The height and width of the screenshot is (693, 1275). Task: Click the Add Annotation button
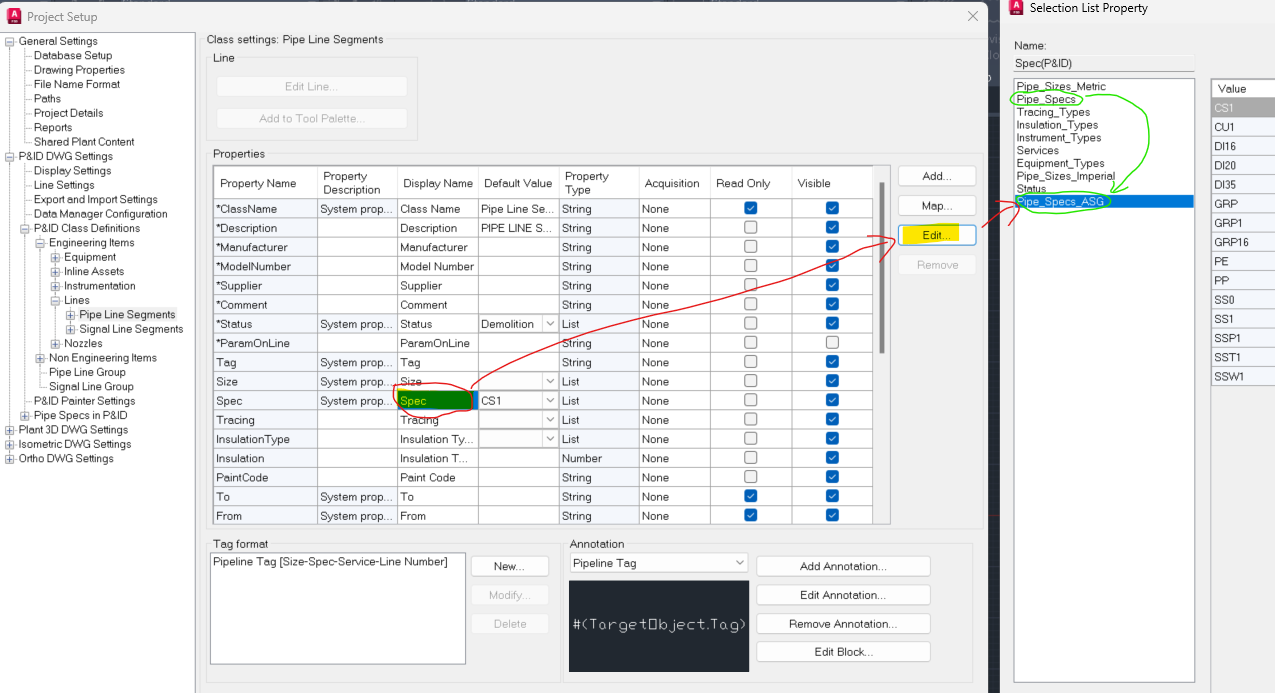coord(842,566)
